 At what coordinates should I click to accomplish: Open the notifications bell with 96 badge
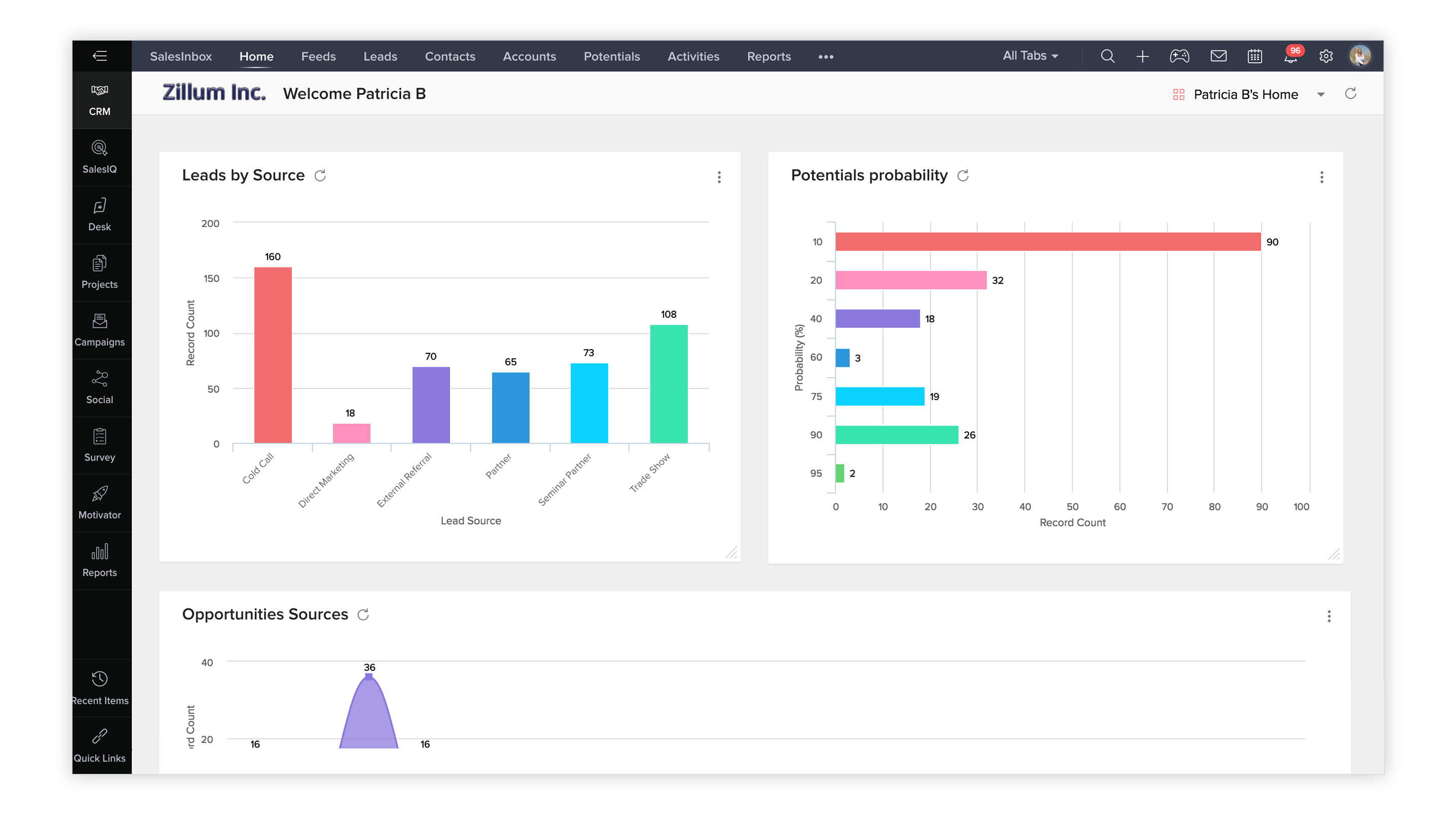(1290, 56)
